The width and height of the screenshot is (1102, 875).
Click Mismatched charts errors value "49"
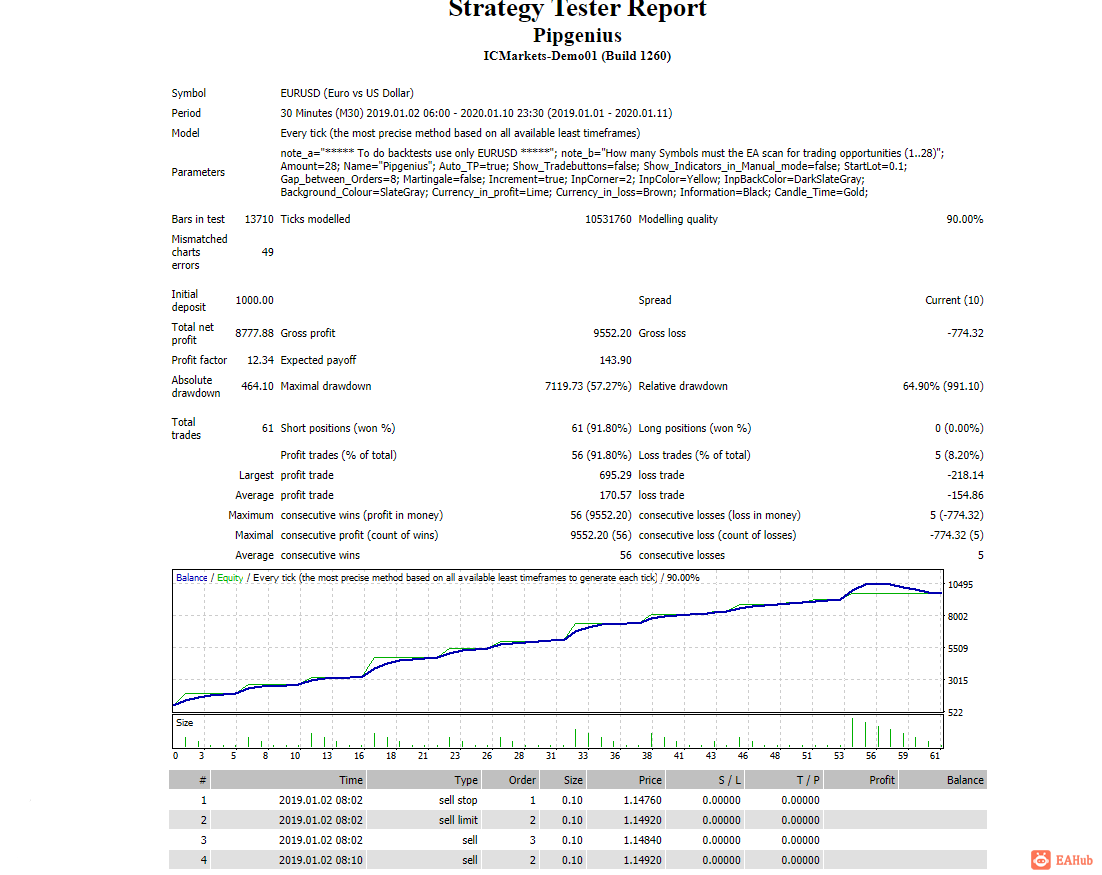pyautogui.click(x=267, y=252)
